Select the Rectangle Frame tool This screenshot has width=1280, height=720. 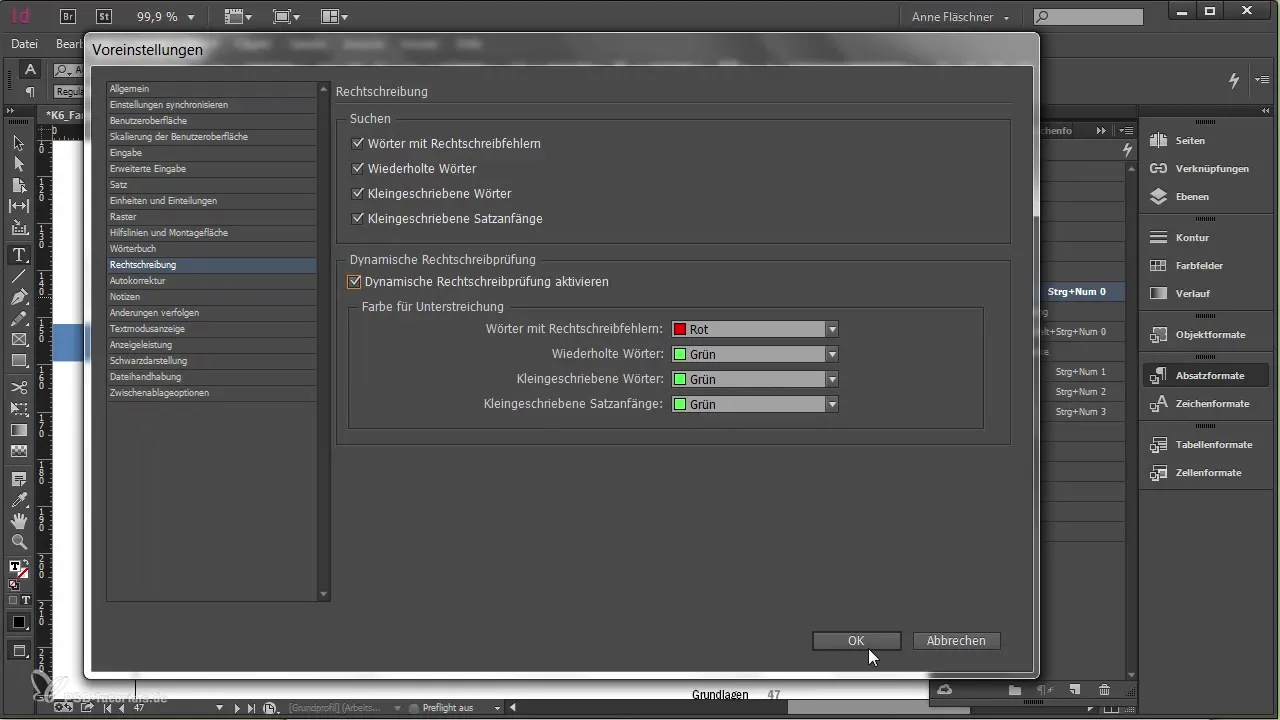(18, 340)
